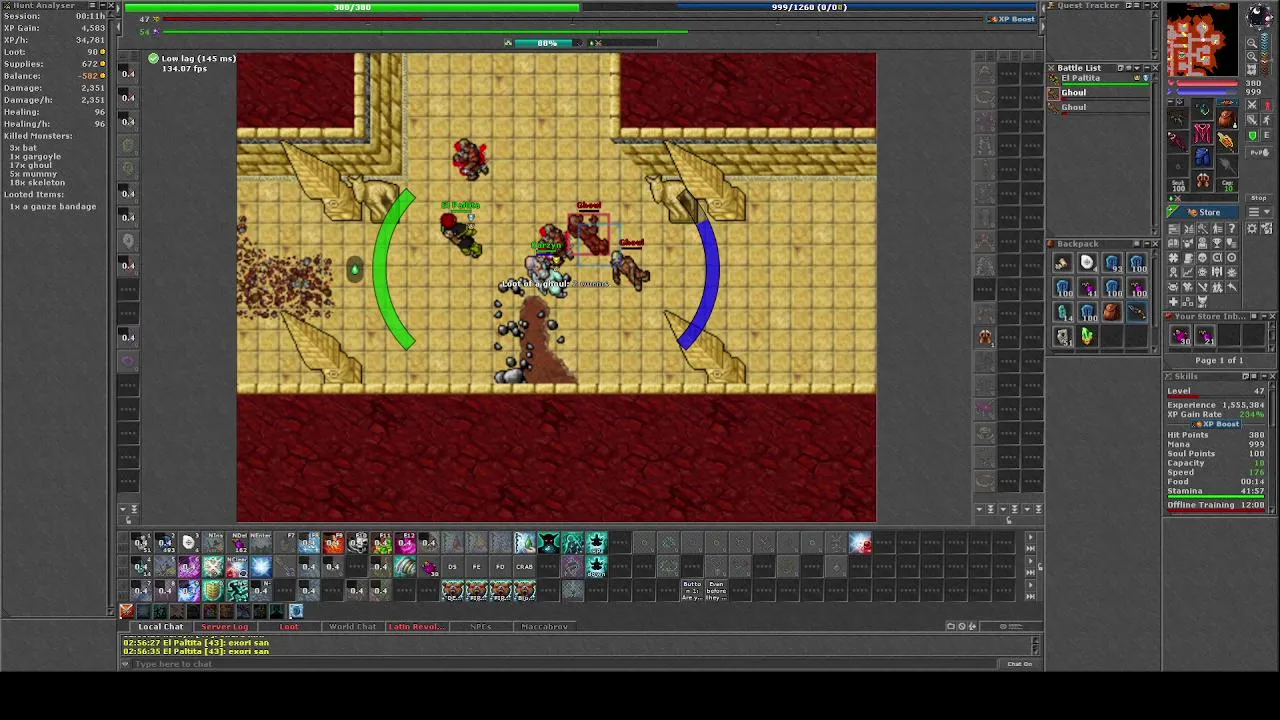Switch to the Local Chat tab

point(160,627)
